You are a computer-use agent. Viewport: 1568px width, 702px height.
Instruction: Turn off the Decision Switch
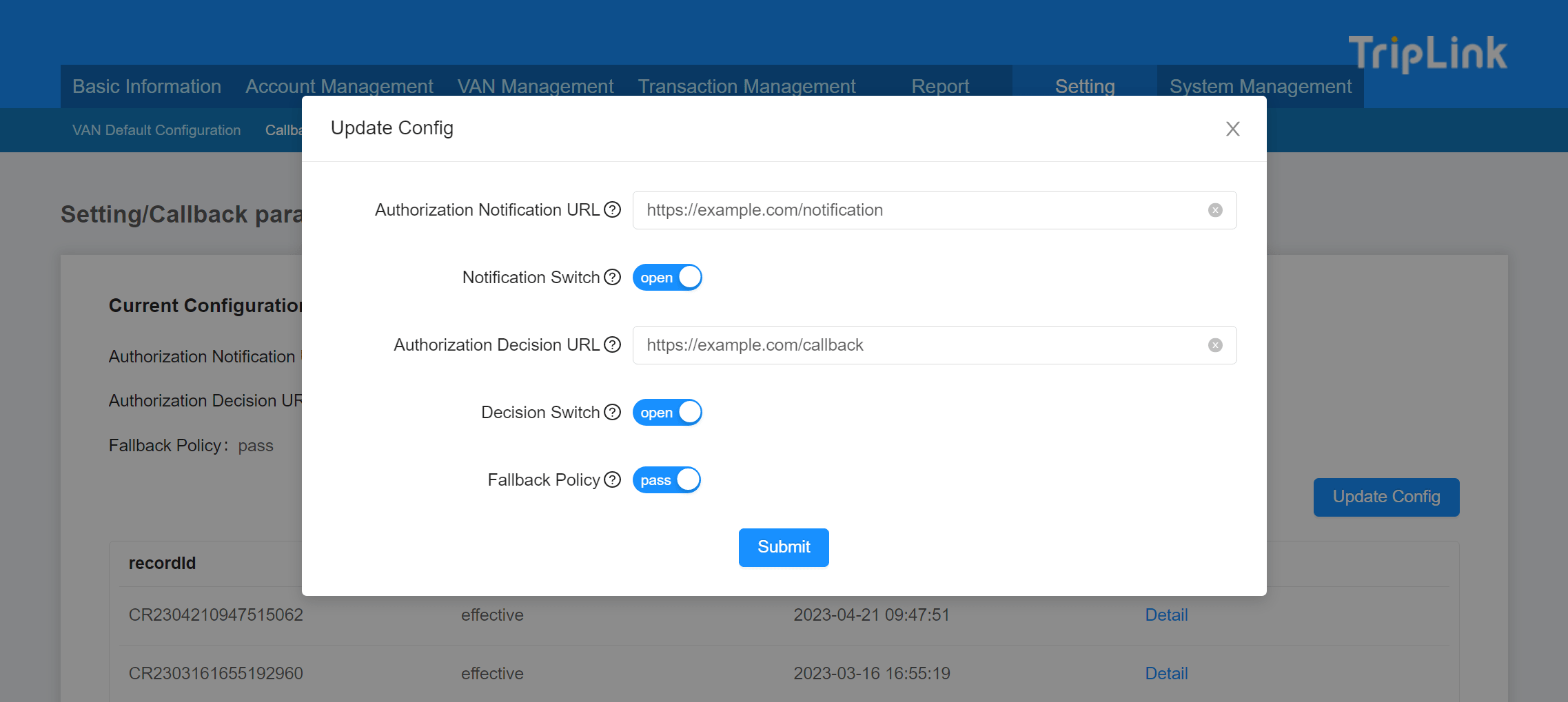[x=666, y=413]
